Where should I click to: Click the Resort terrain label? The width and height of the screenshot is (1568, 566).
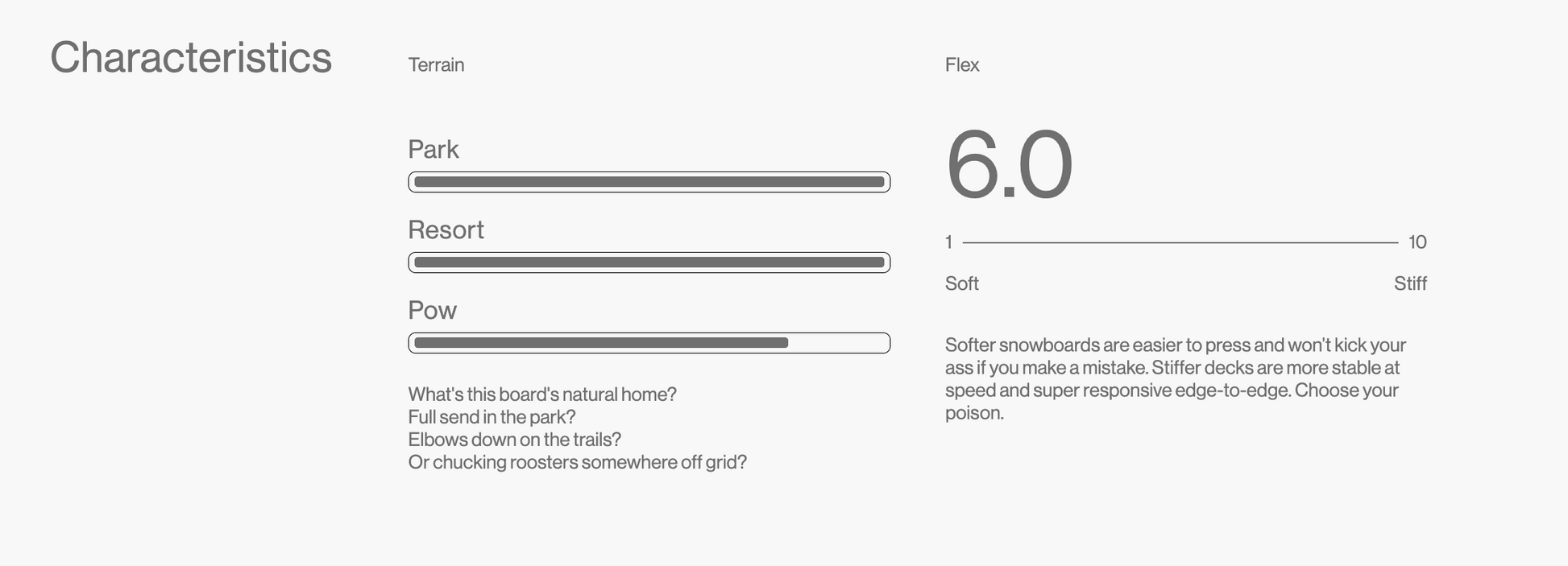pos(446,230)
